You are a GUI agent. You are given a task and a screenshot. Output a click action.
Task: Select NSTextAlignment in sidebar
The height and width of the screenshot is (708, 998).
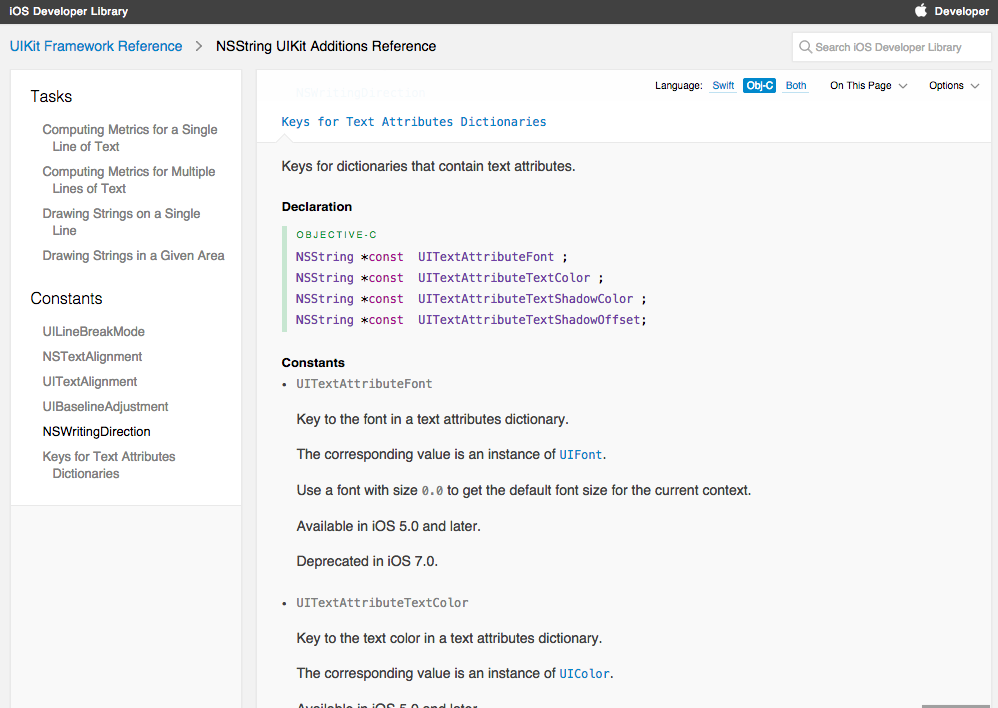point(92,357)
